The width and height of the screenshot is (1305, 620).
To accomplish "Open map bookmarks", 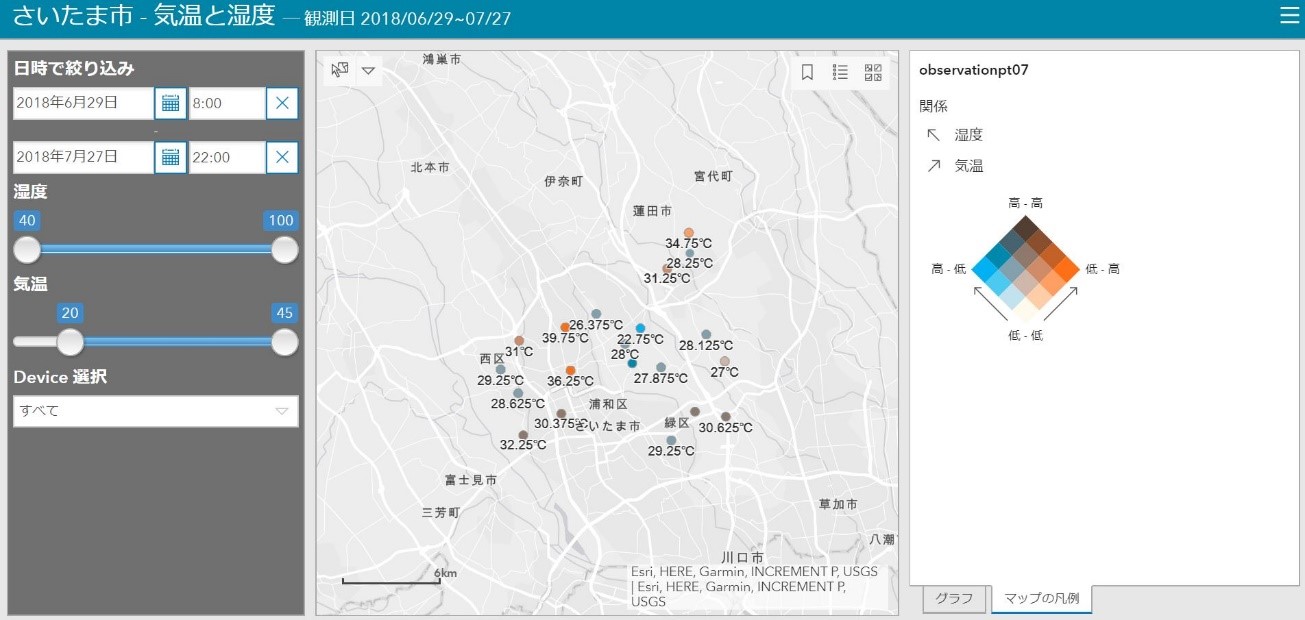I will click(x=807, y=72).
